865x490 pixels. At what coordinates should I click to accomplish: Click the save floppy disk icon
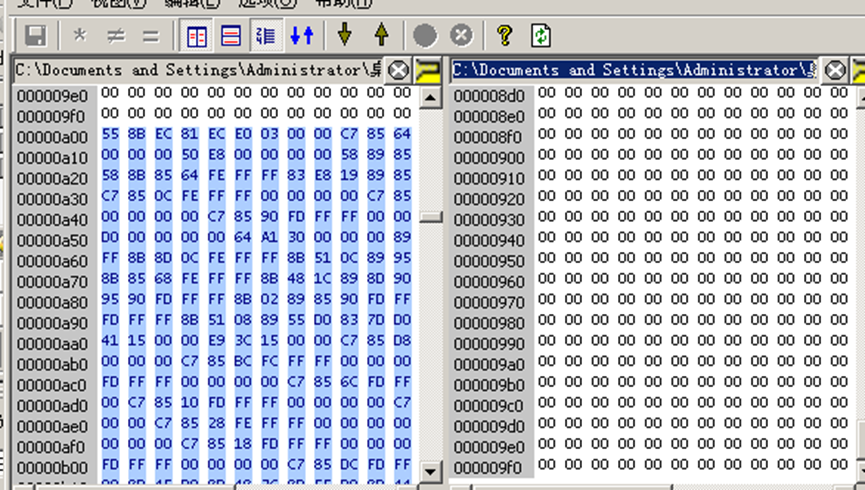tap(35, 36)
